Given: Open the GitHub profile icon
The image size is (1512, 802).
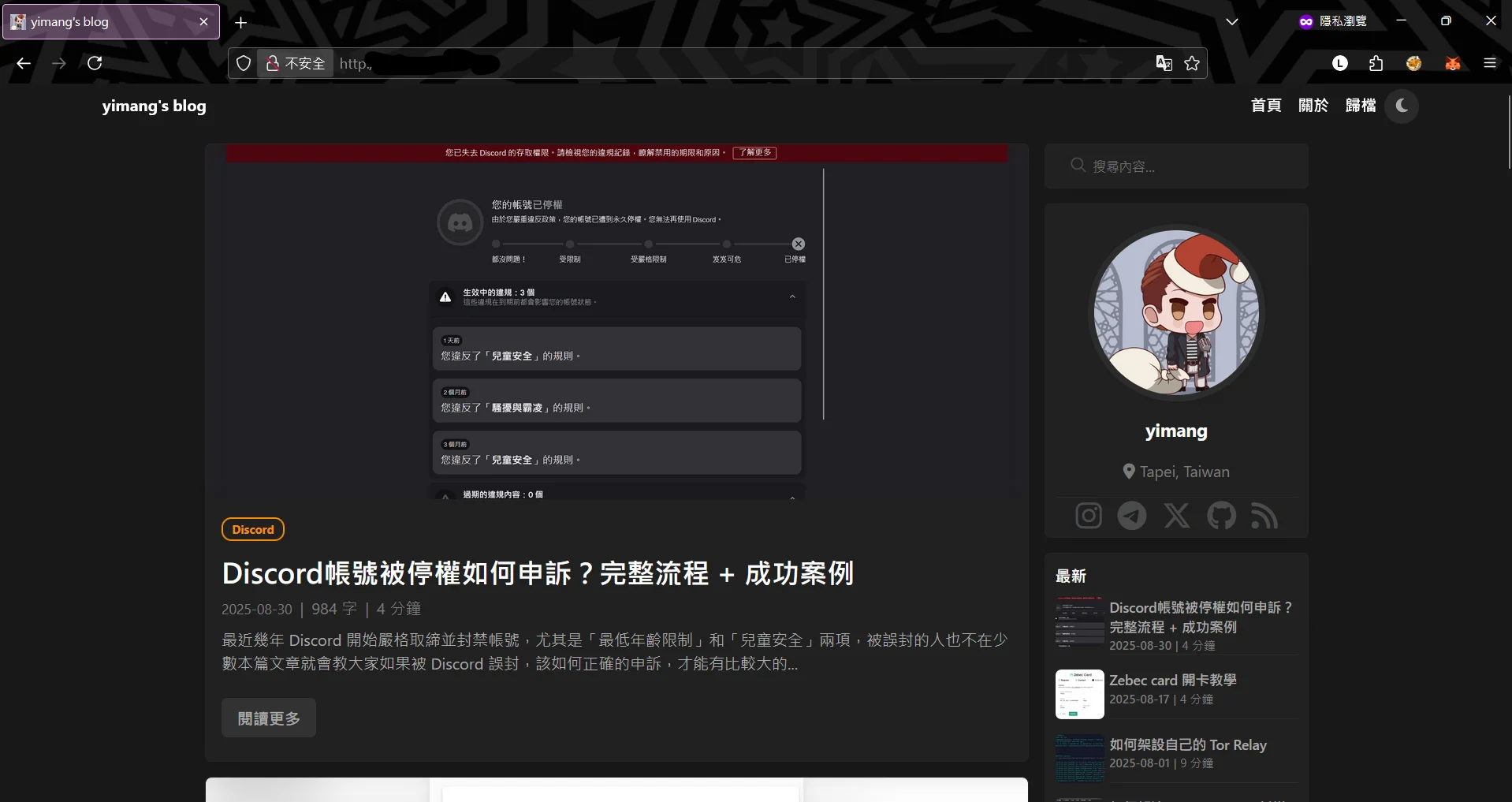Looking at the screenshot, I should (1221, 516).
